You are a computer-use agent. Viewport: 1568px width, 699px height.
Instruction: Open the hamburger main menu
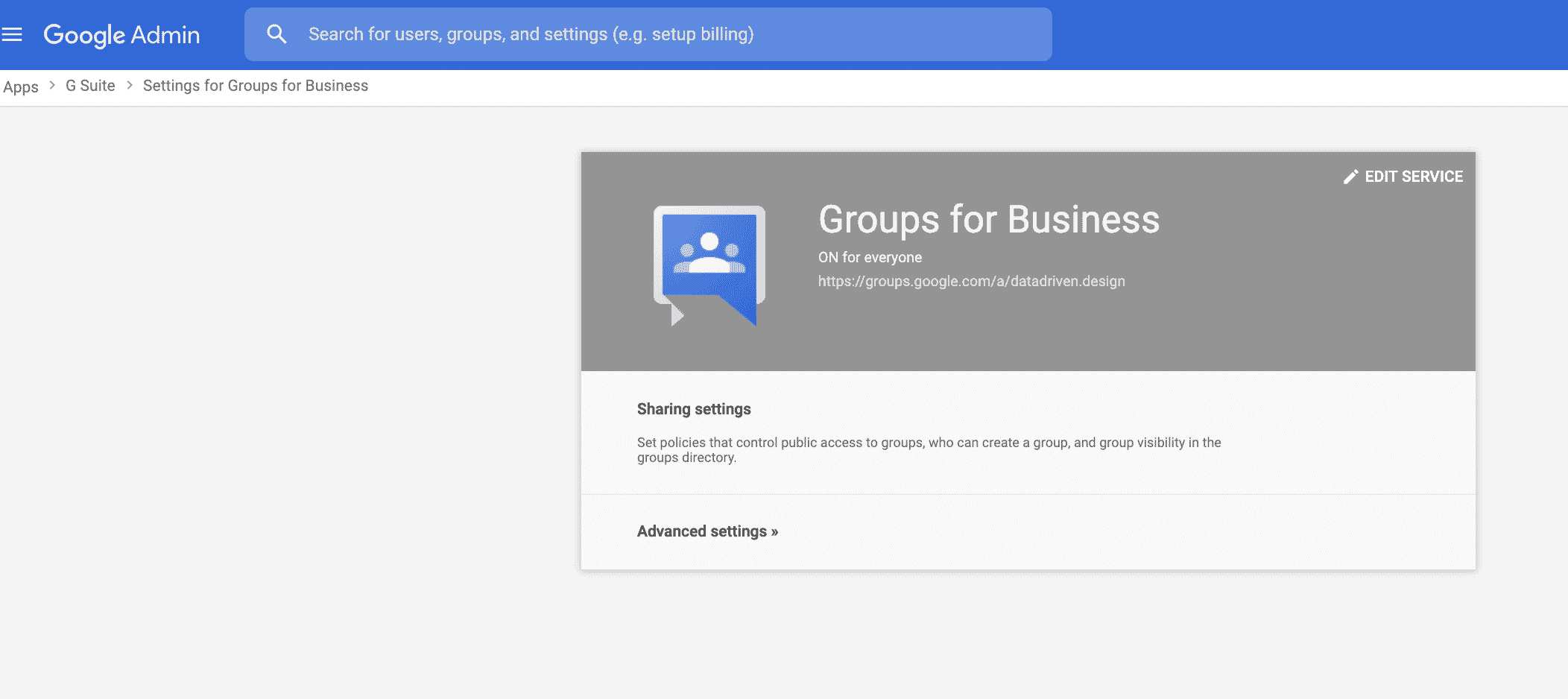[12, 34]
